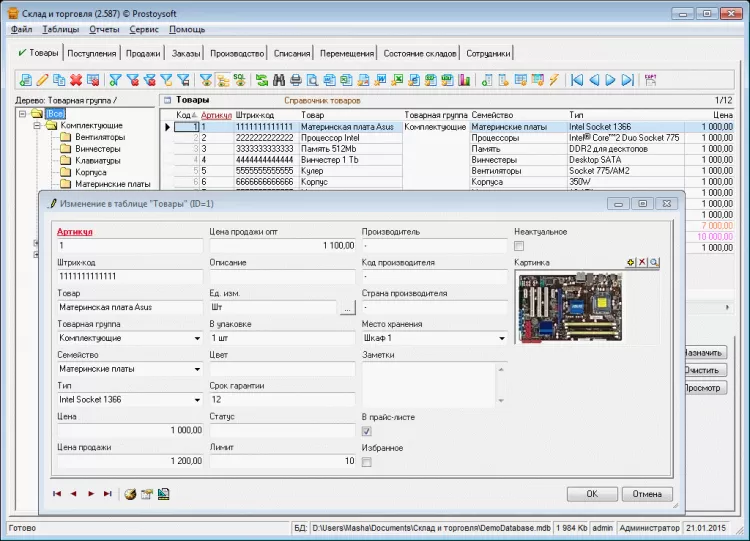Click the delete picture red X icon
Viewport: 750px width, 541px height.
pyautogui.click(x=643, y=262)
